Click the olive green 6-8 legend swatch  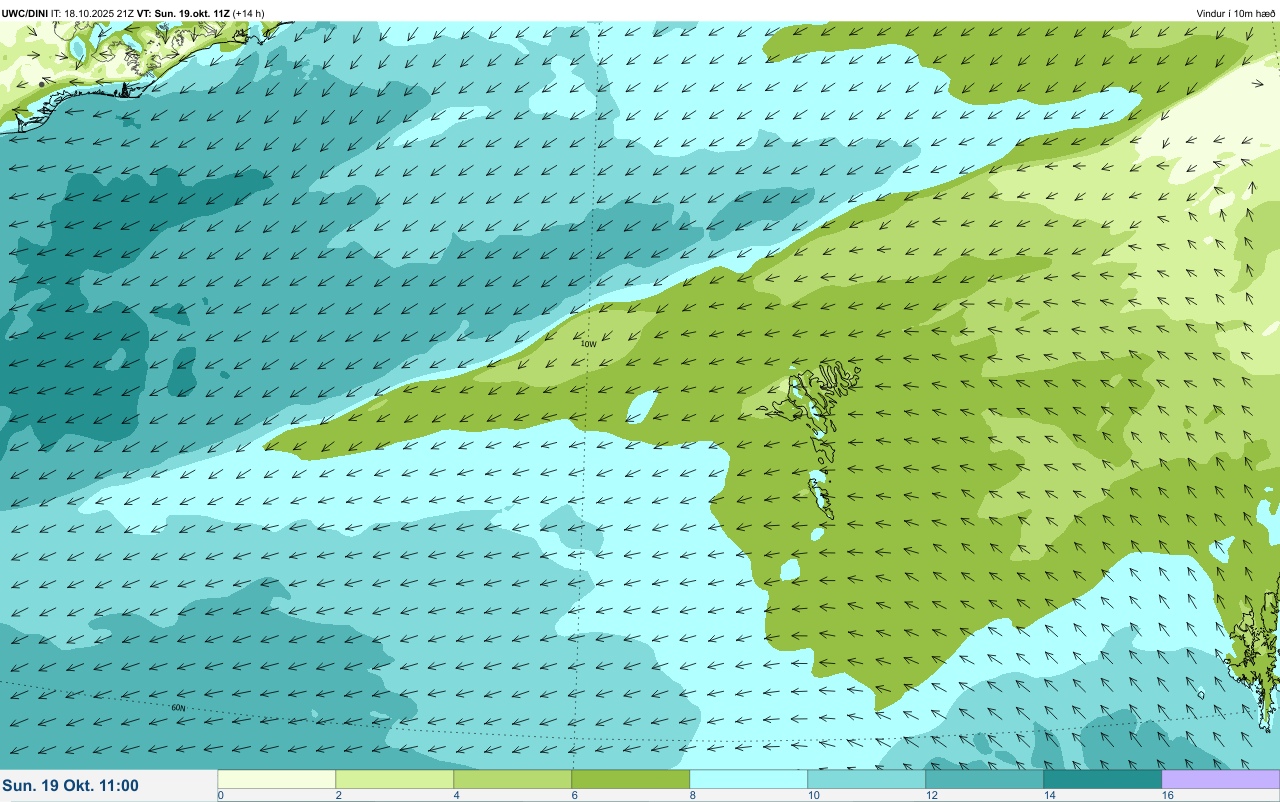630,779
